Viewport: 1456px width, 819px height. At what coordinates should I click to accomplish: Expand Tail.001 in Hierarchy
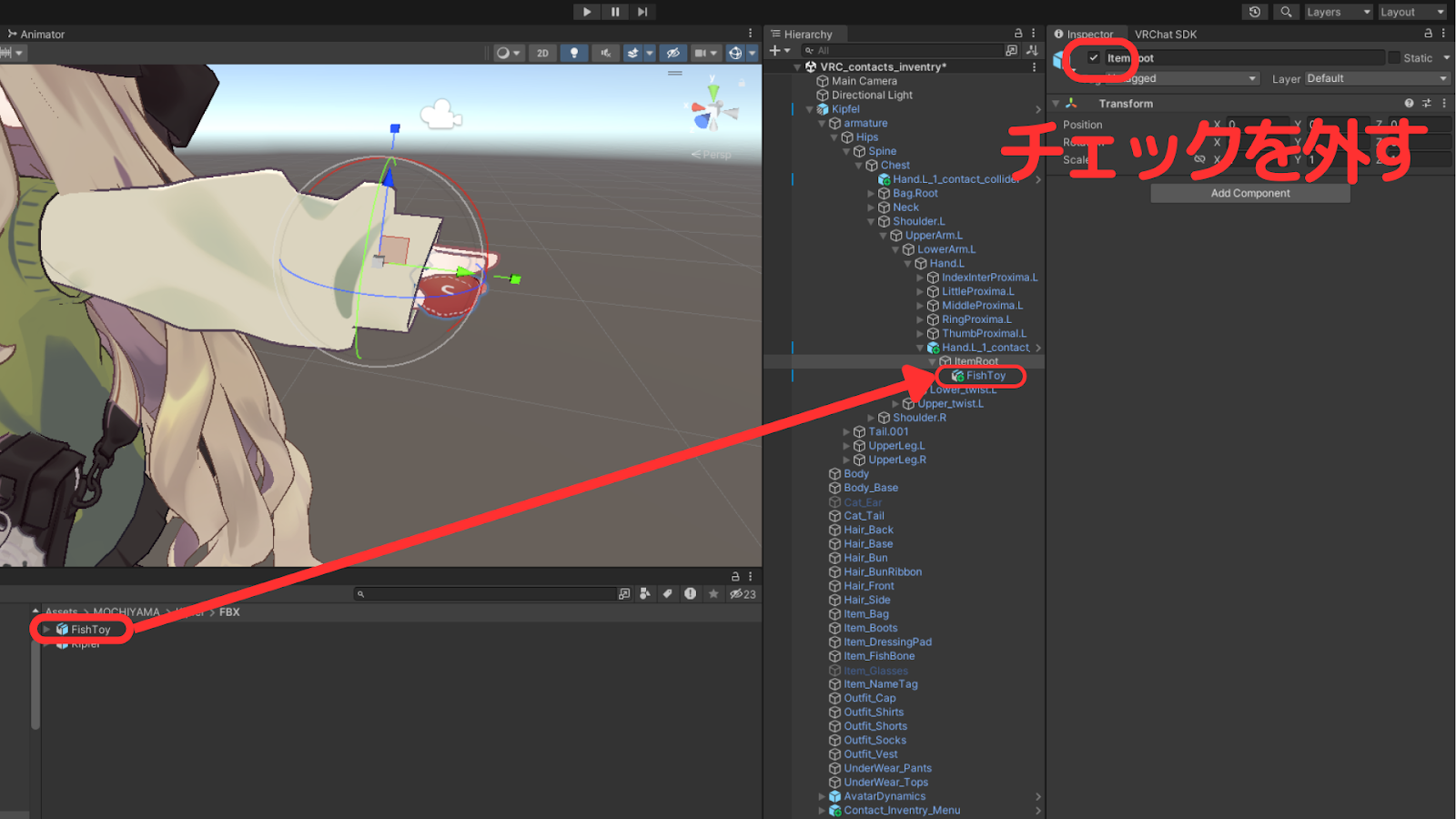(846, 432)
